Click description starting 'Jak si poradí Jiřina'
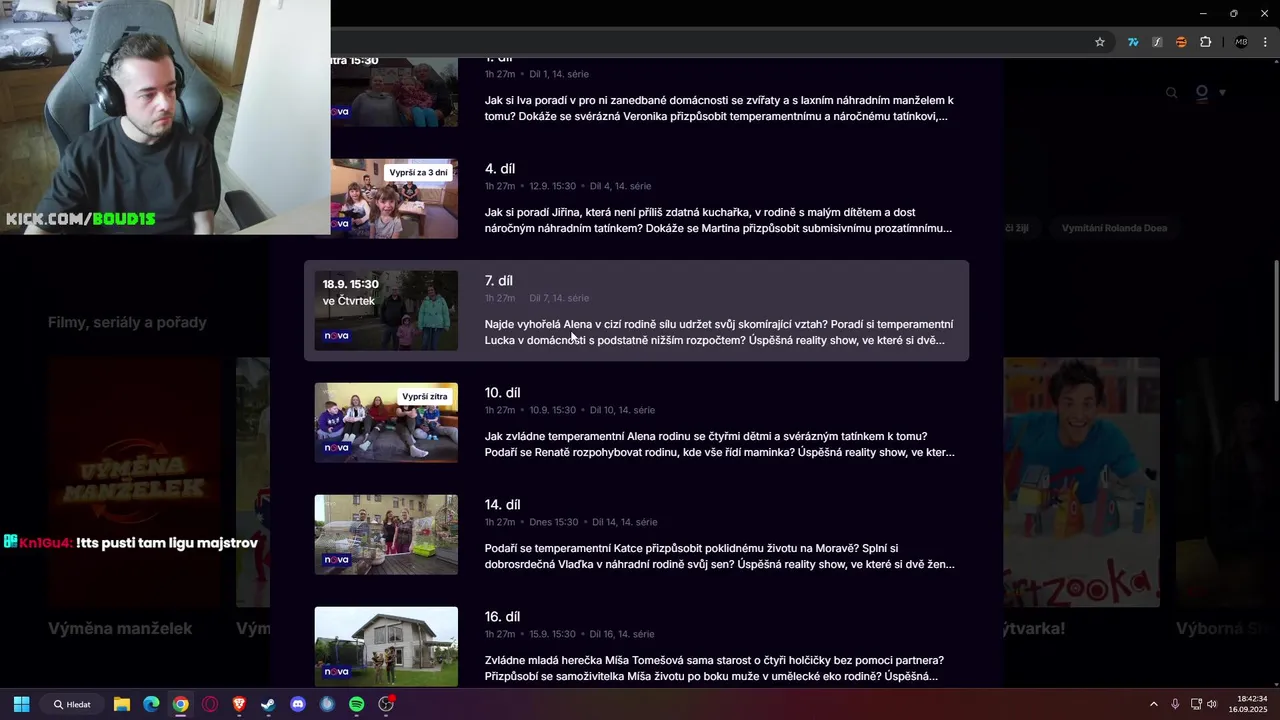Viewport: 1280px width, 720px height. point(718,220)
